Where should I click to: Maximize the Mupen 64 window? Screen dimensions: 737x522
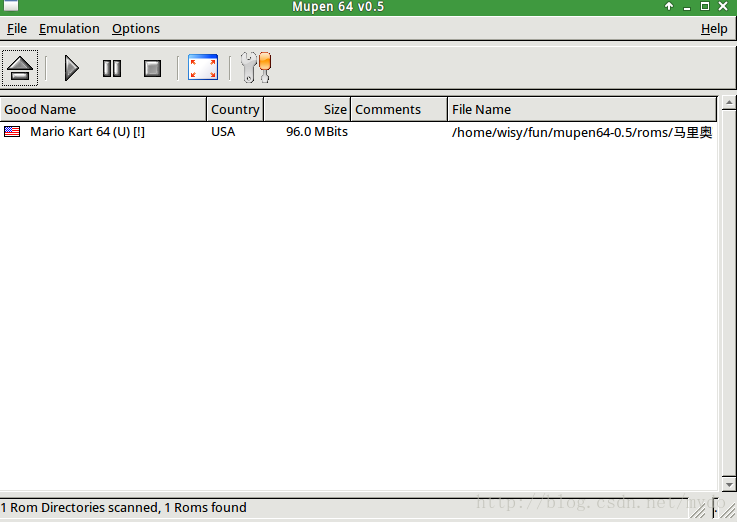pos(705,6)
